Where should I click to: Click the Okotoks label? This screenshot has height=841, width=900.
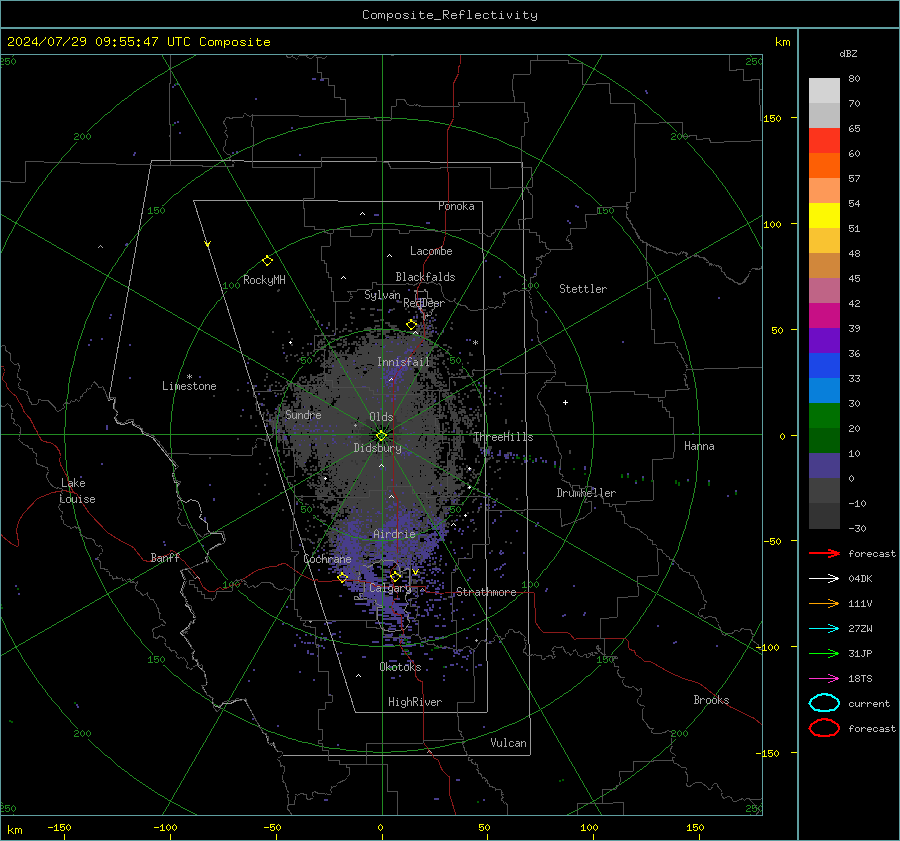pyautogui.click(x=400, y=667)
